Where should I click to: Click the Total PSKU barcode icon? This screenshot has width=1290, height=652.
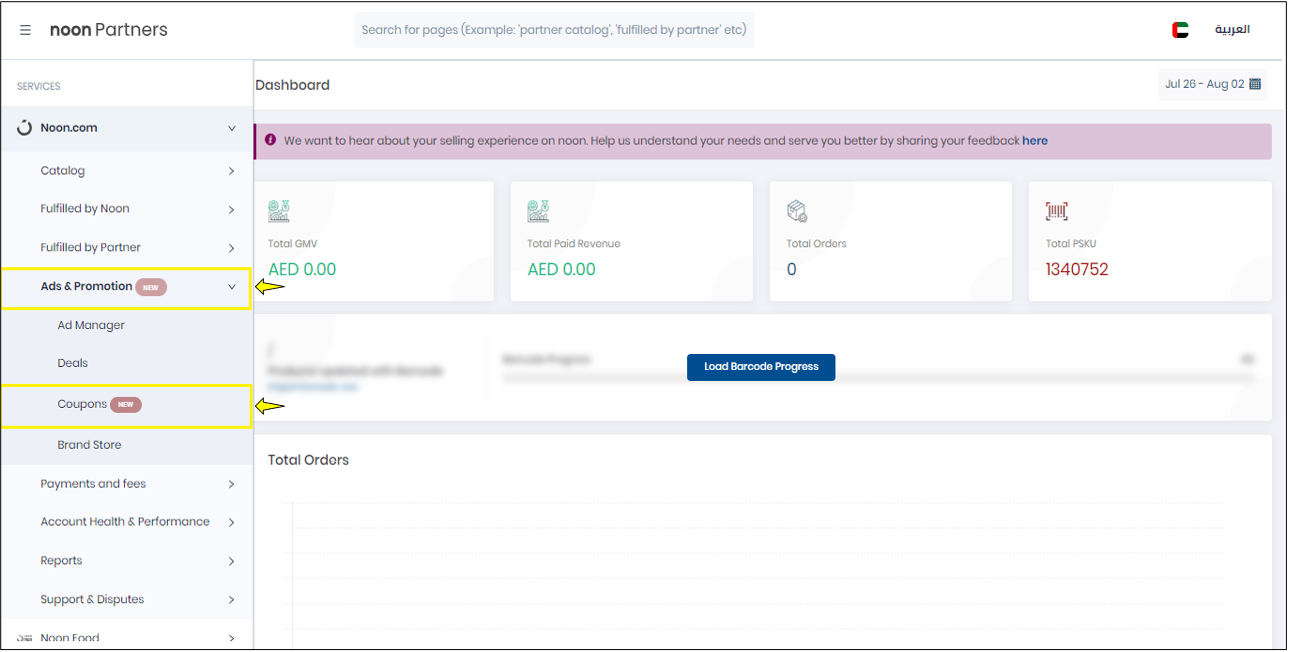click(1057, 211)
